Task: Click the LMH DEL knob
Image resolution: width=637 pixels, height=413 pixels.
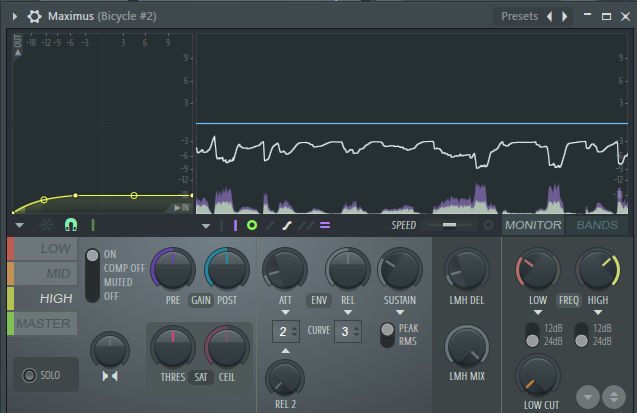Action: click(x=466, y=269)
